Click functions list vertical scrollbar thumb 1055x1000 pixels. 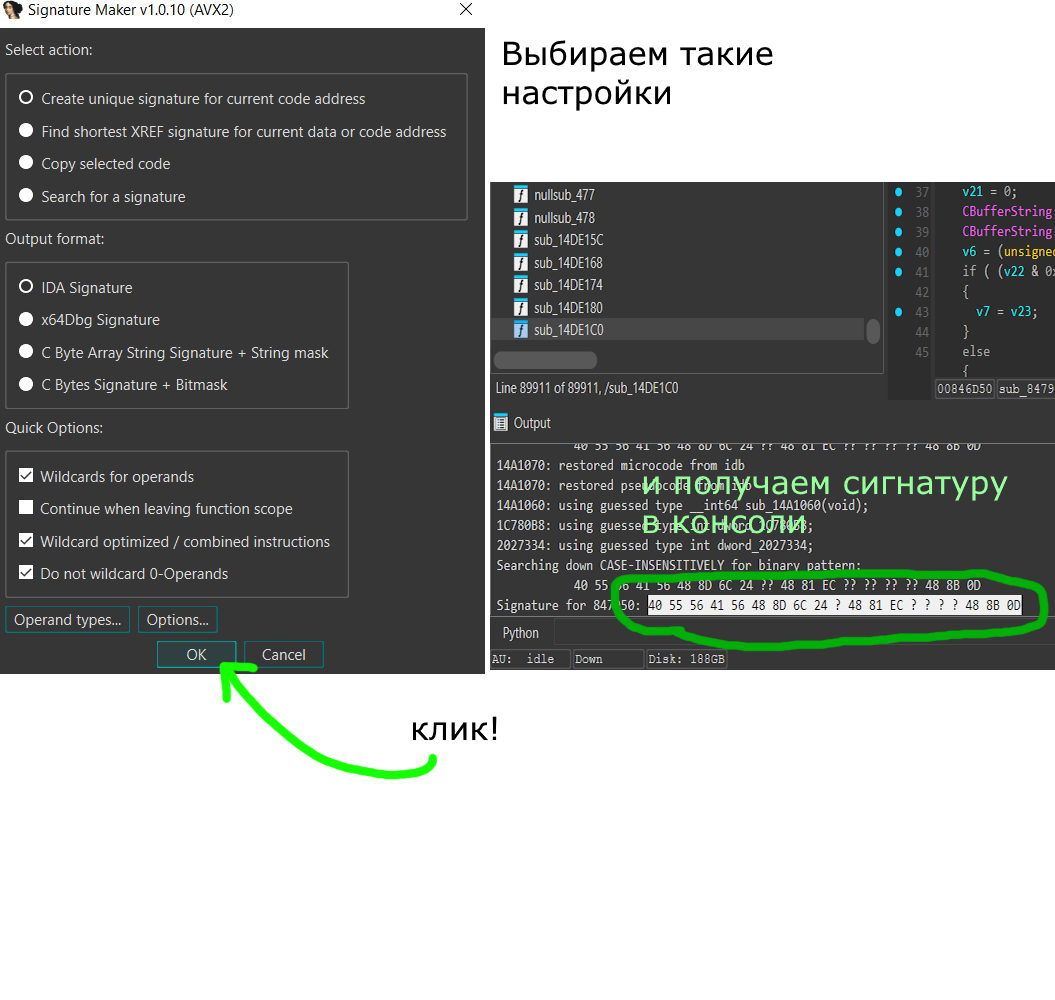pos(873,331)
